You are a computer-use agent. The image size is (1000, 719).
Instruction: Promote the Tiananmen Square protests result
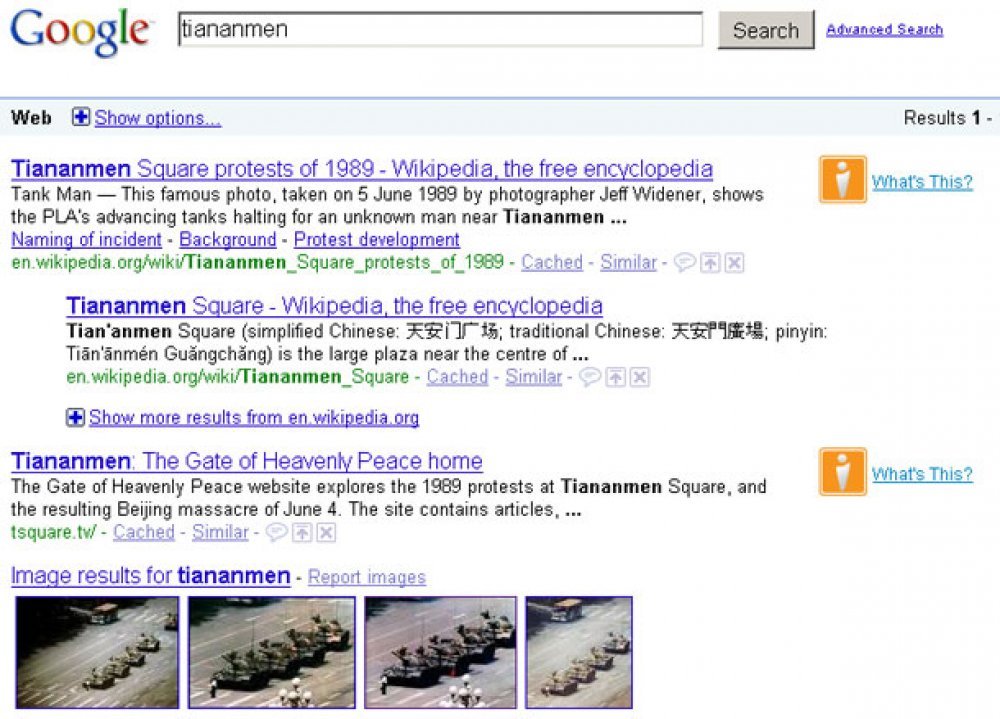(x=710, y=262)
